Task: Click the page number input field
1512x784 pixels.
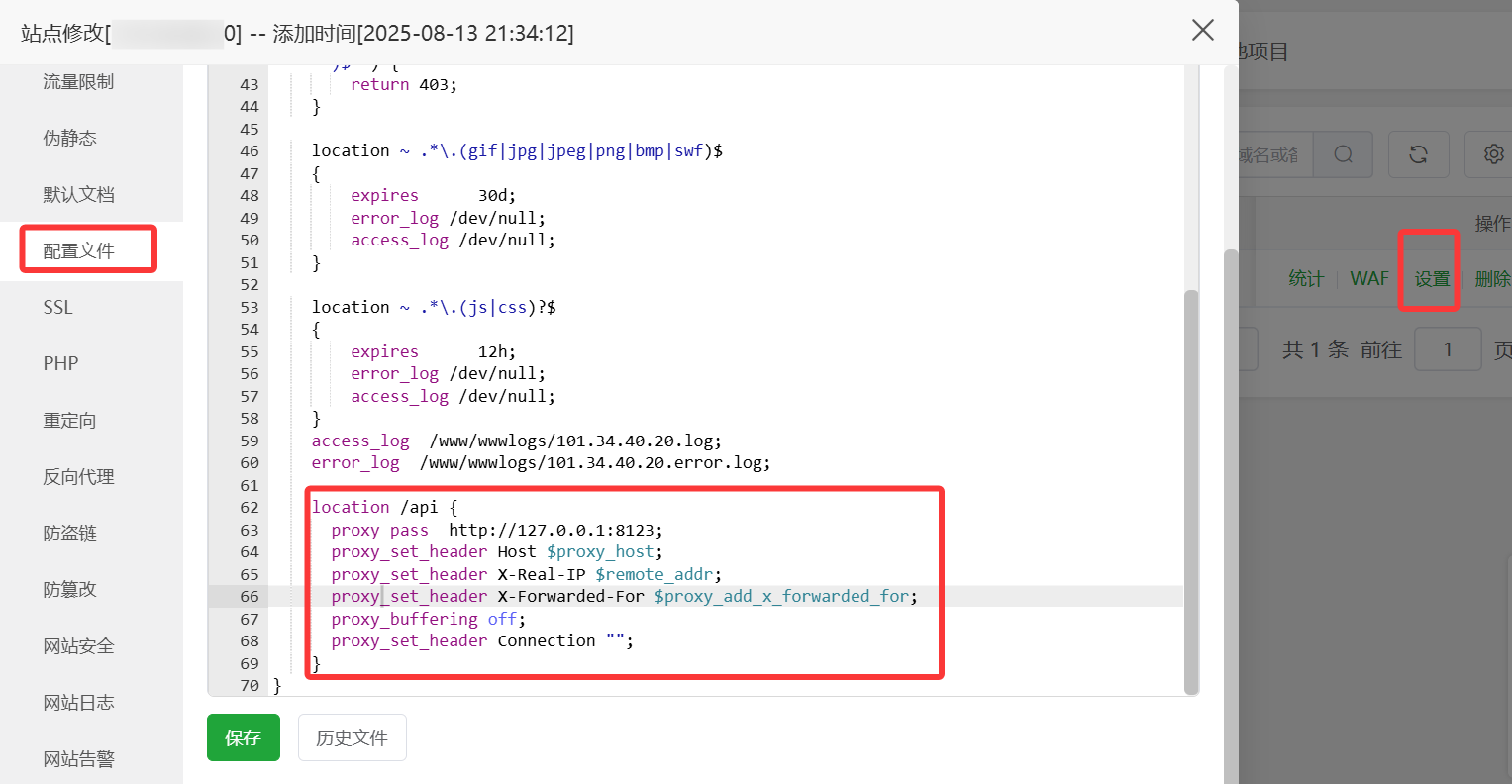Action: pos(1448,349)
